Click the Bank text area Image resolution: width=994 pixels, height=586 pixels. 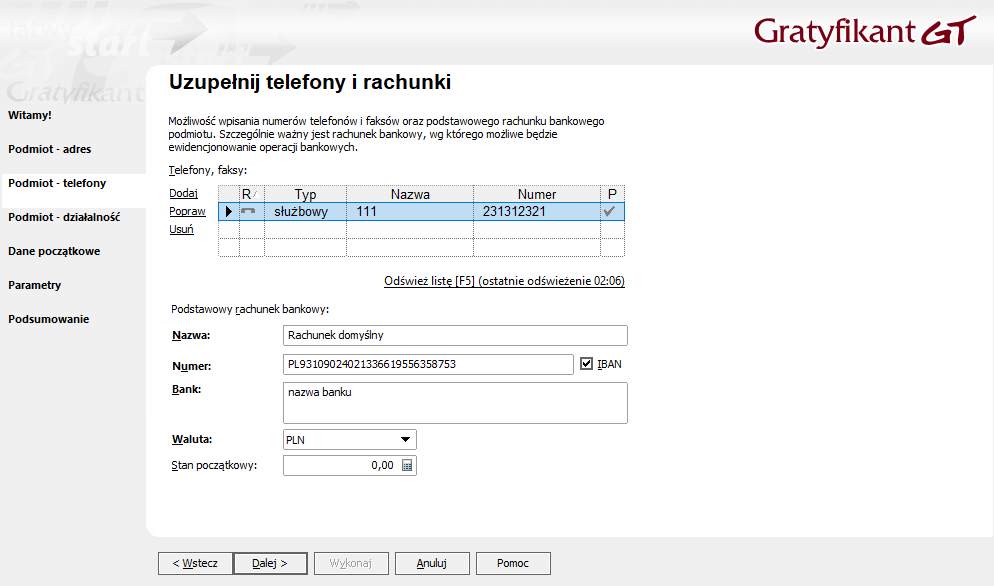[x=455, y=403]
